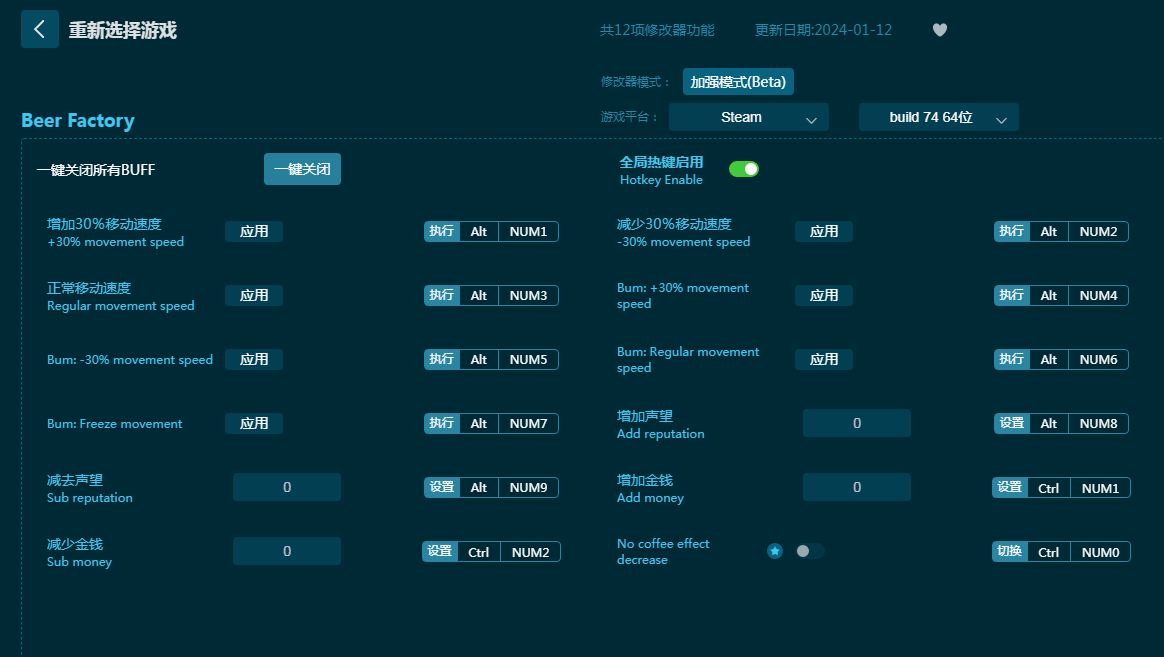Click 切换 button for No coffee effect
This screenshot has width=1164, height=657.
pyautogui.click(x=1009, y=551)
